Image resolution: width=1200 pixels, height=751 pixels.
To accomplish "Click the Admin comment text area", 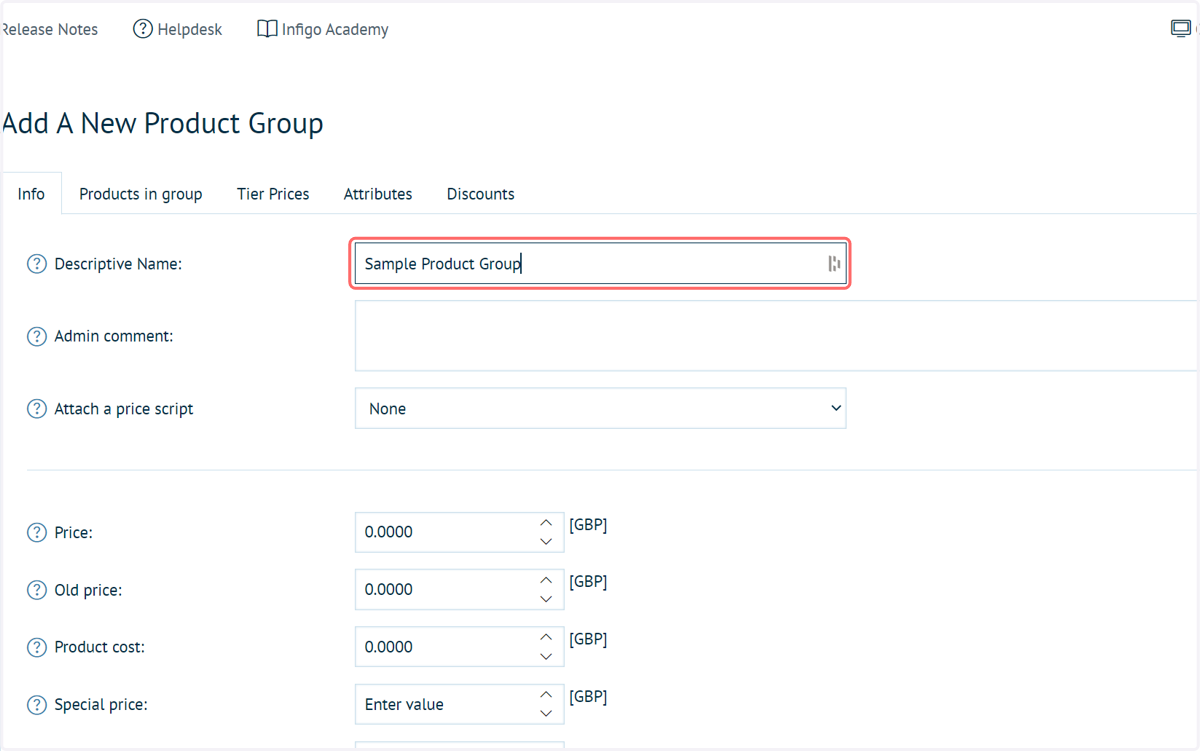I will tap(777, 336).
